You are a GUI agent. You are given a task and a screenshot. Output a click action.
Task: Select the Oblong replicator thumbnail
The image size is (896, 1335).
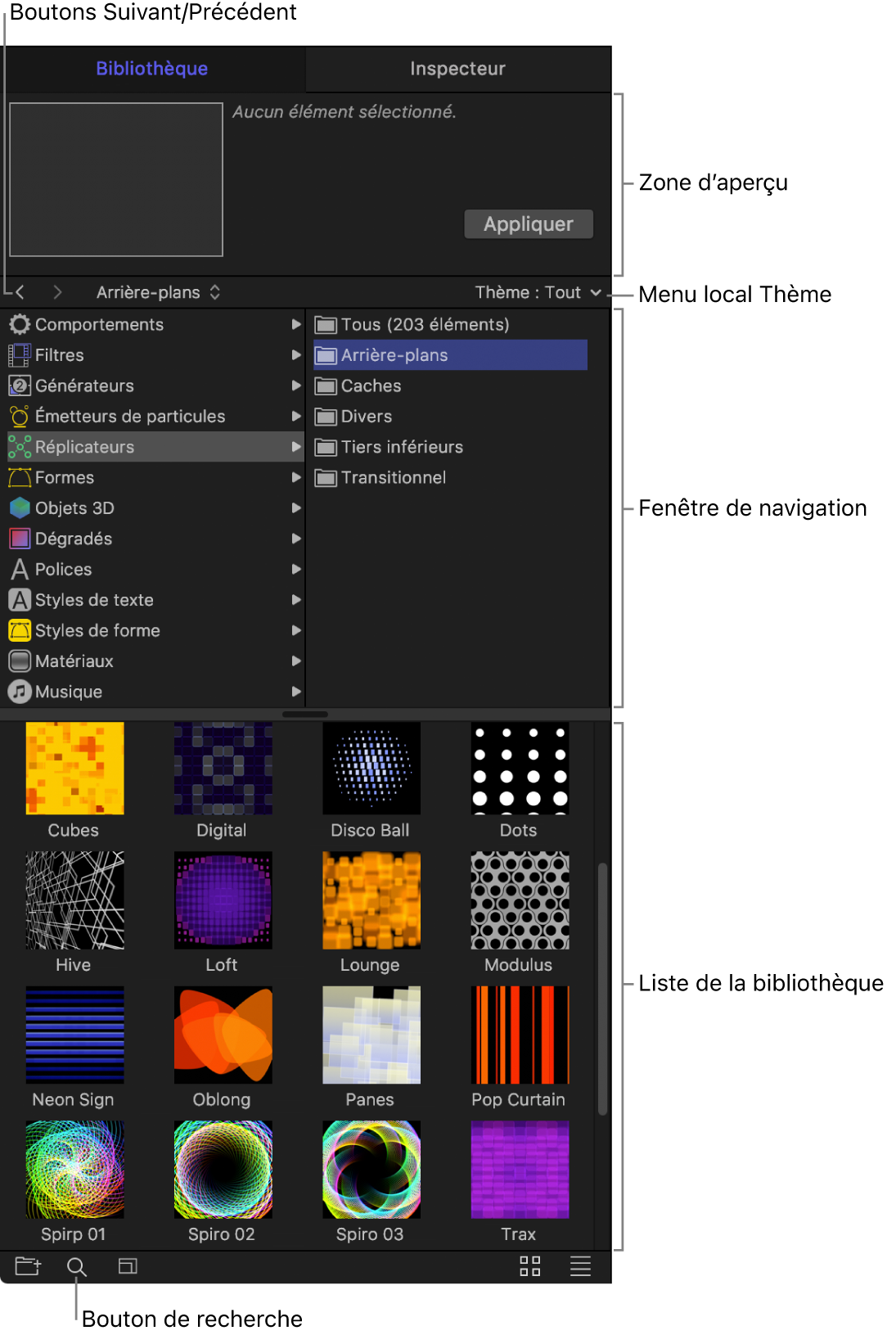223,1035
